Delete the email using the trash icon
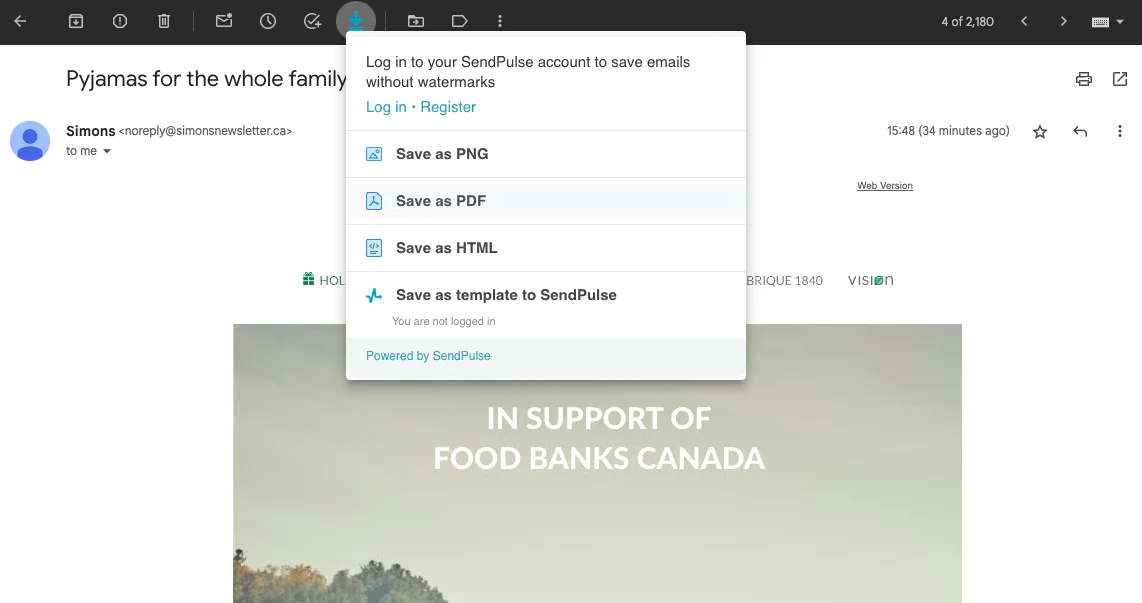This screenshot has width=1142, height=603. [x=163, y=20]
